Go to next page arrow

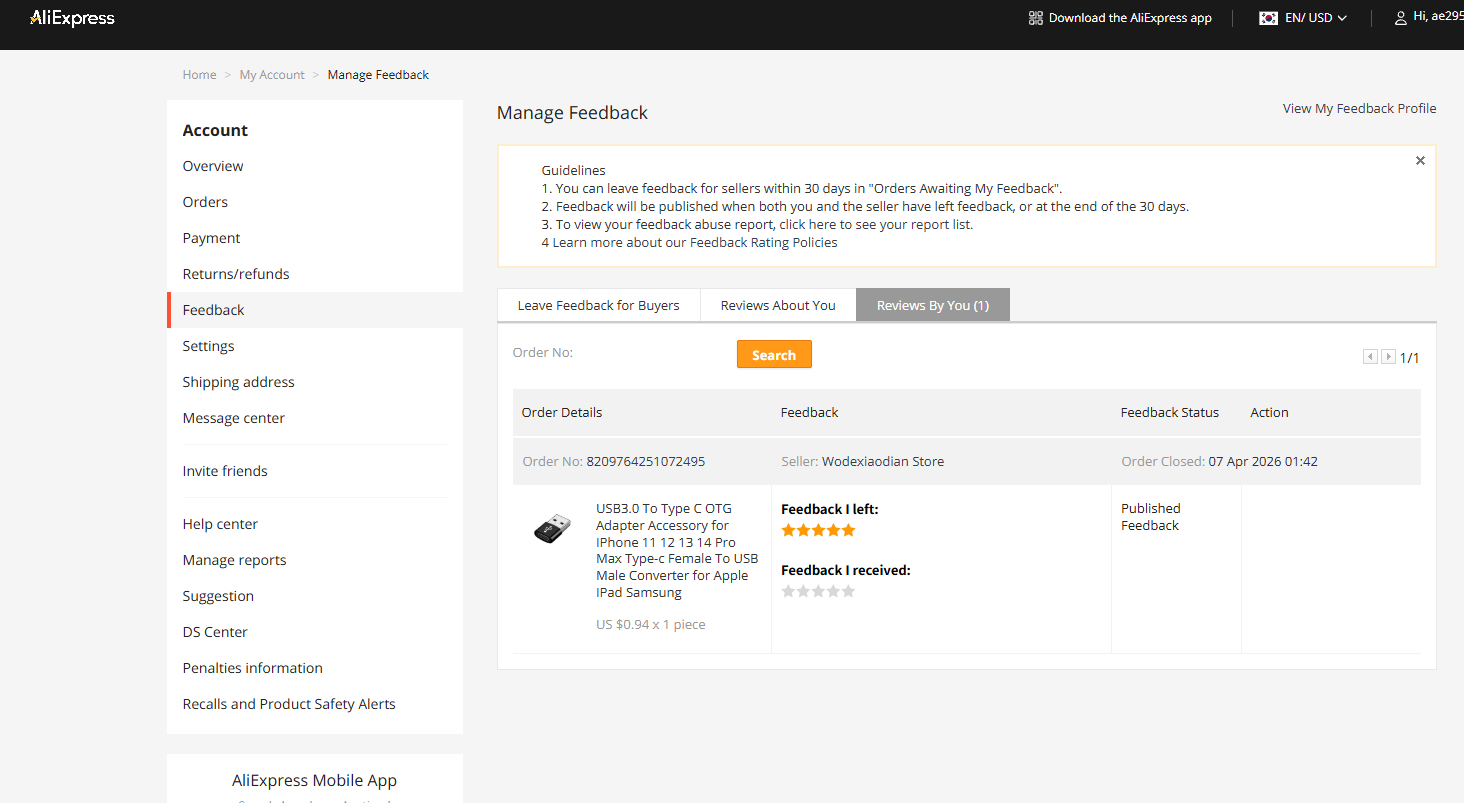[x=1388, y=357]
